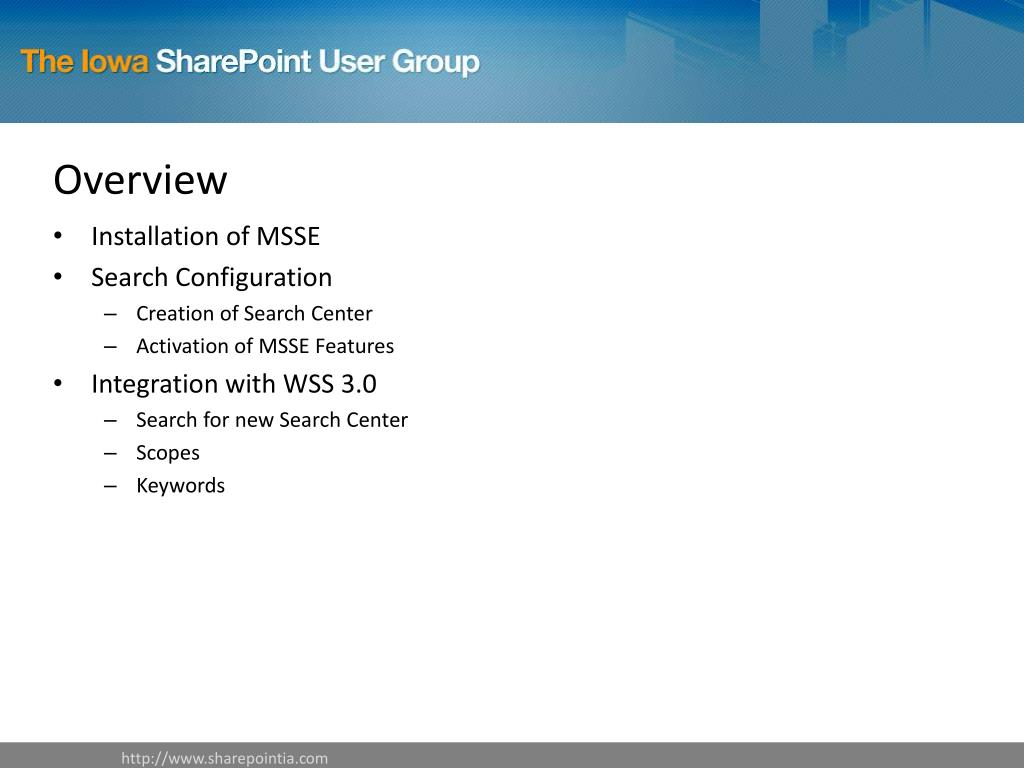The height and width of the screenshot is (768, 1024).
Task: Click the Iowa SharePoint User Group header title
Action: pyautogui.click(x=250, y=63)
